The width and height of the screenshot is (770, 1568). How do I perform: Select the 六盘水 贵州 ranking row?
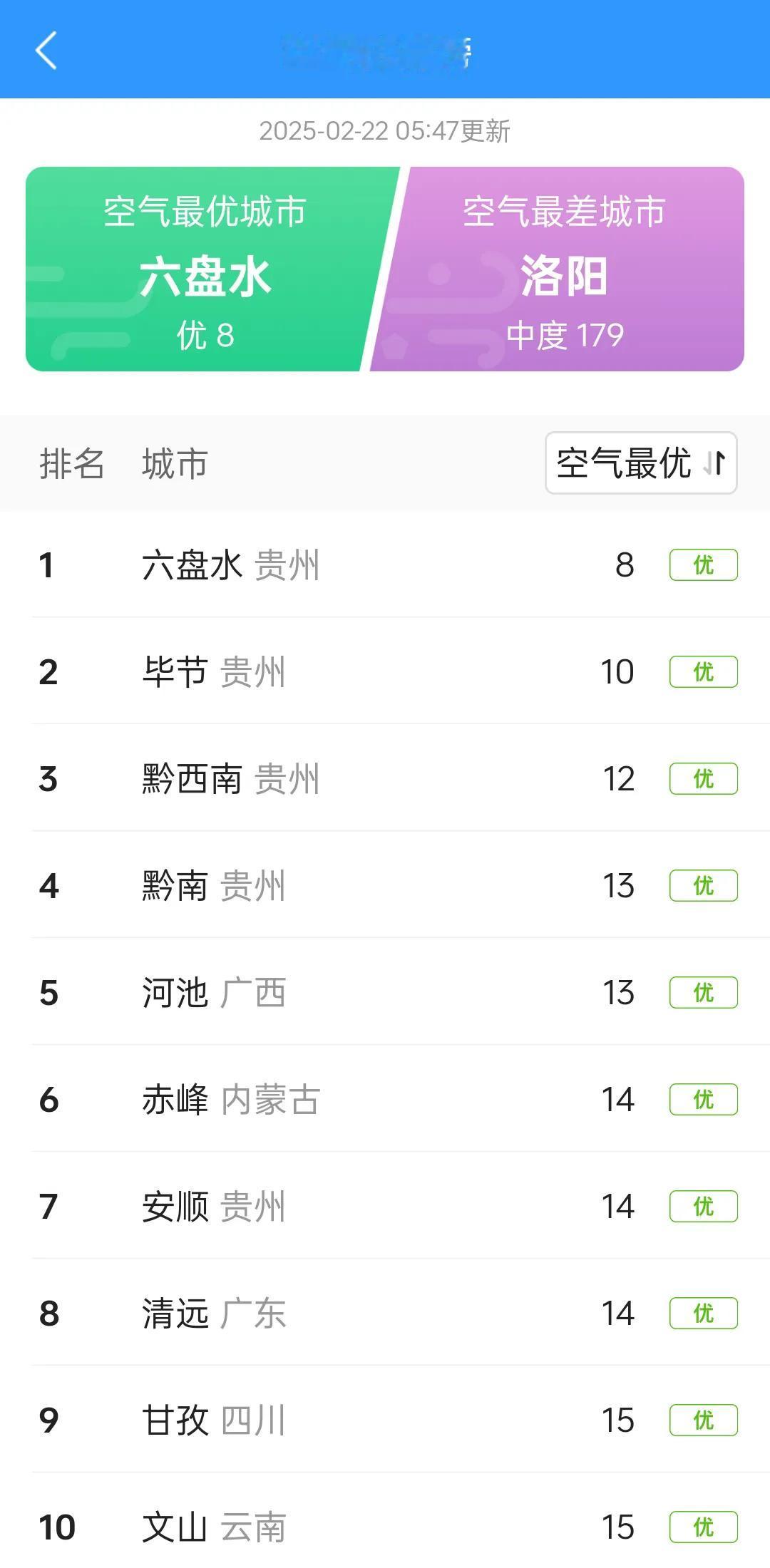(385, 564)
